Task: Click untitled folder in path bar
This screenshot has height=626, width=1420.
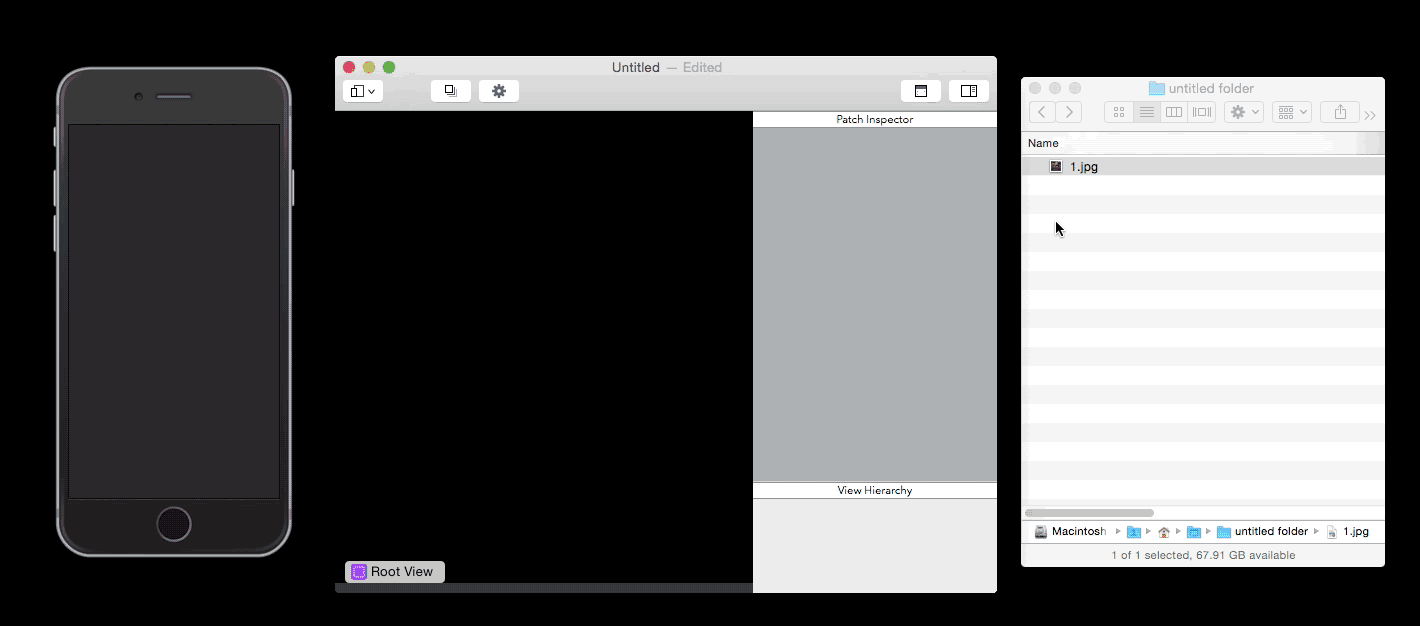Action: tap(1262, 532)
